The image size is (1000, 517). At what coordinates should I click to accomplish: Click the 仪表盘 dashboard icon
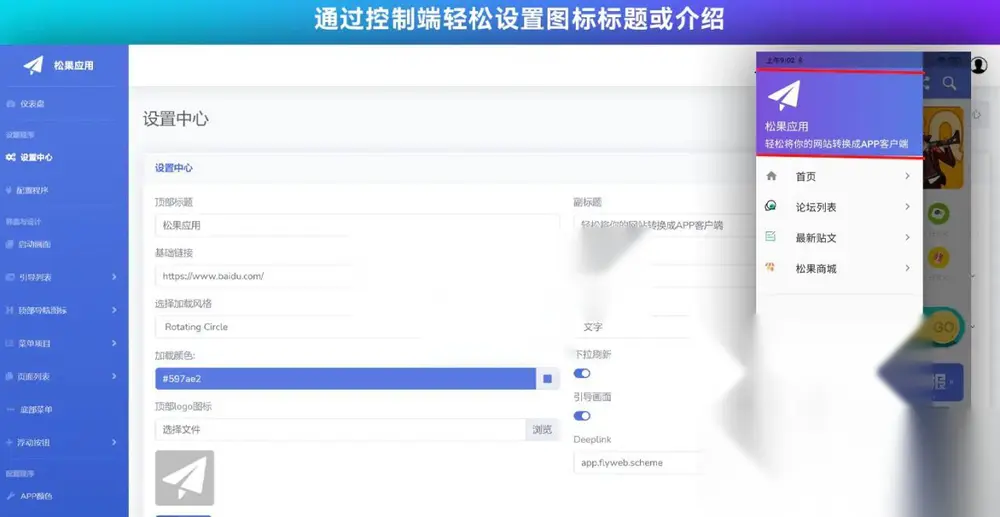(10, 103)
